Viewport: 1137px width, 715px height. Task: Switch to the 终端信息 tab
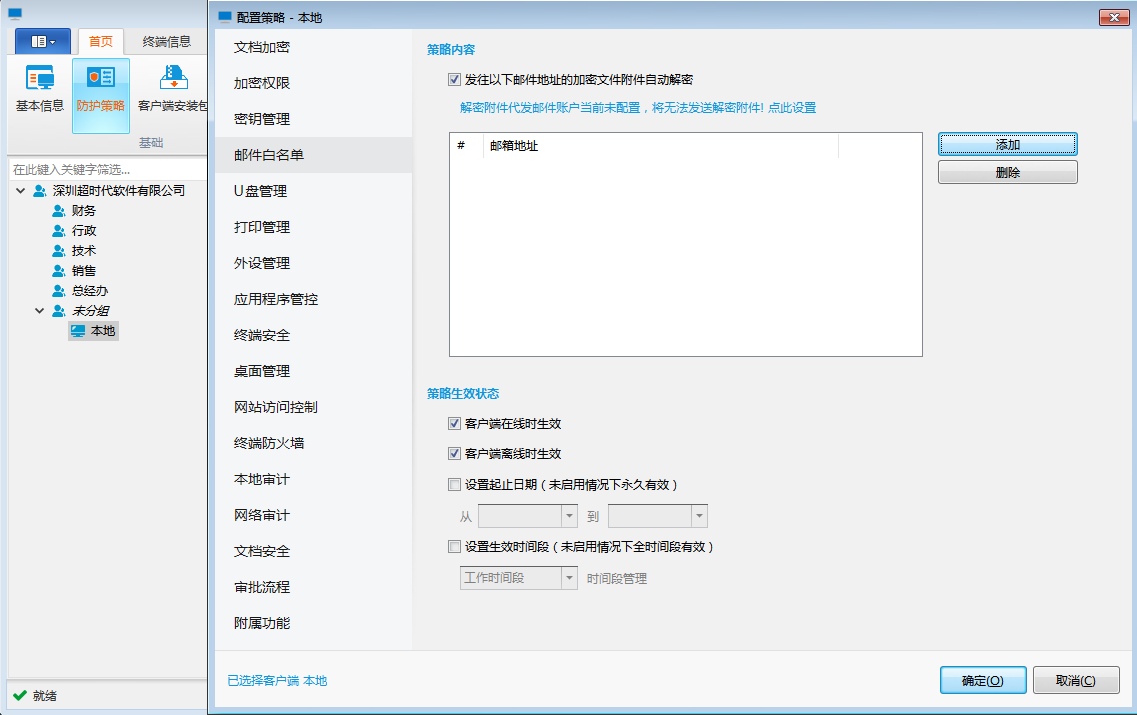pyautogui.click(x=167, y=42)
